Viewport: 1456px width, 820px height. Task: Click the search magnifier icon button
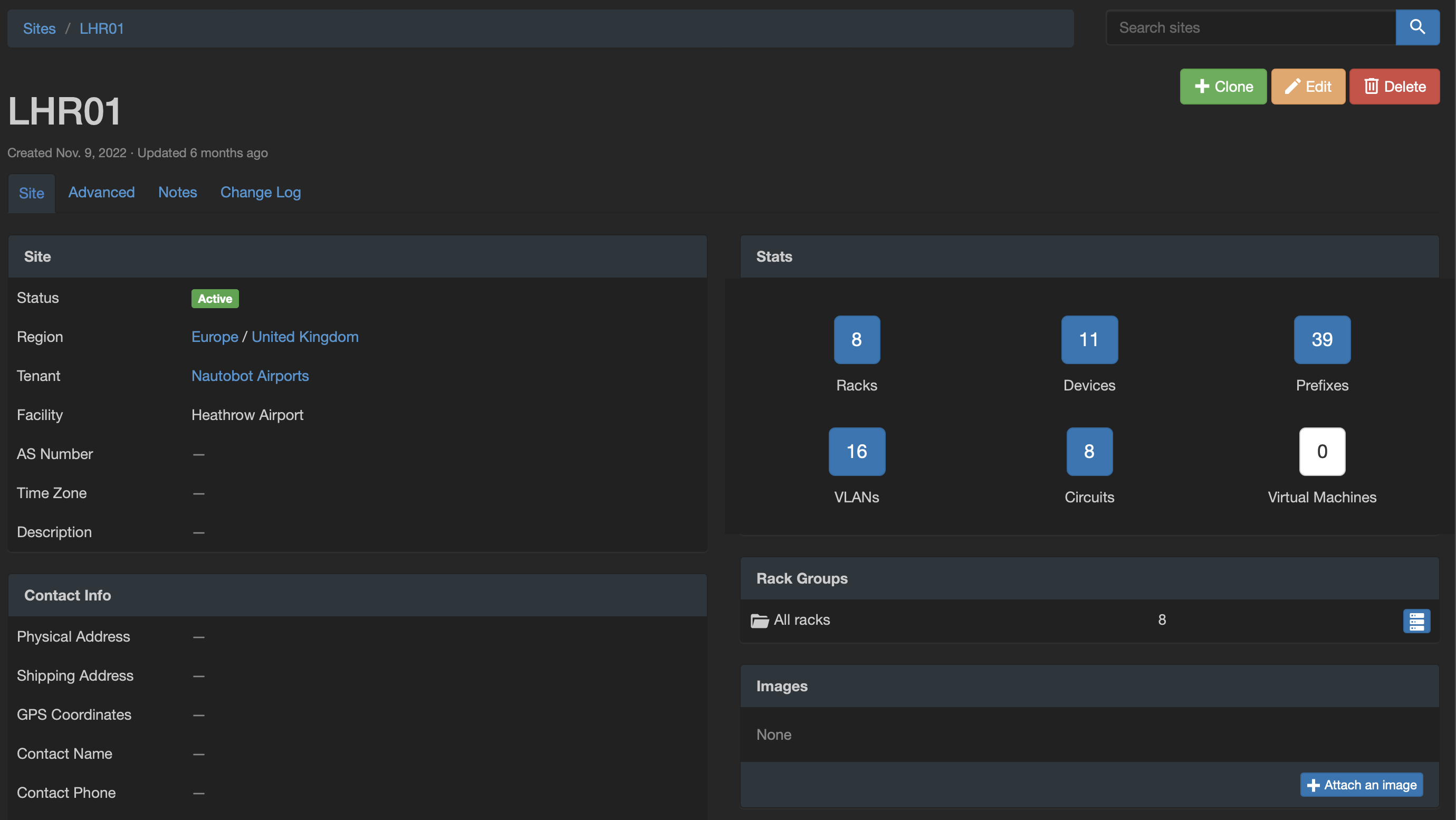1417,27
